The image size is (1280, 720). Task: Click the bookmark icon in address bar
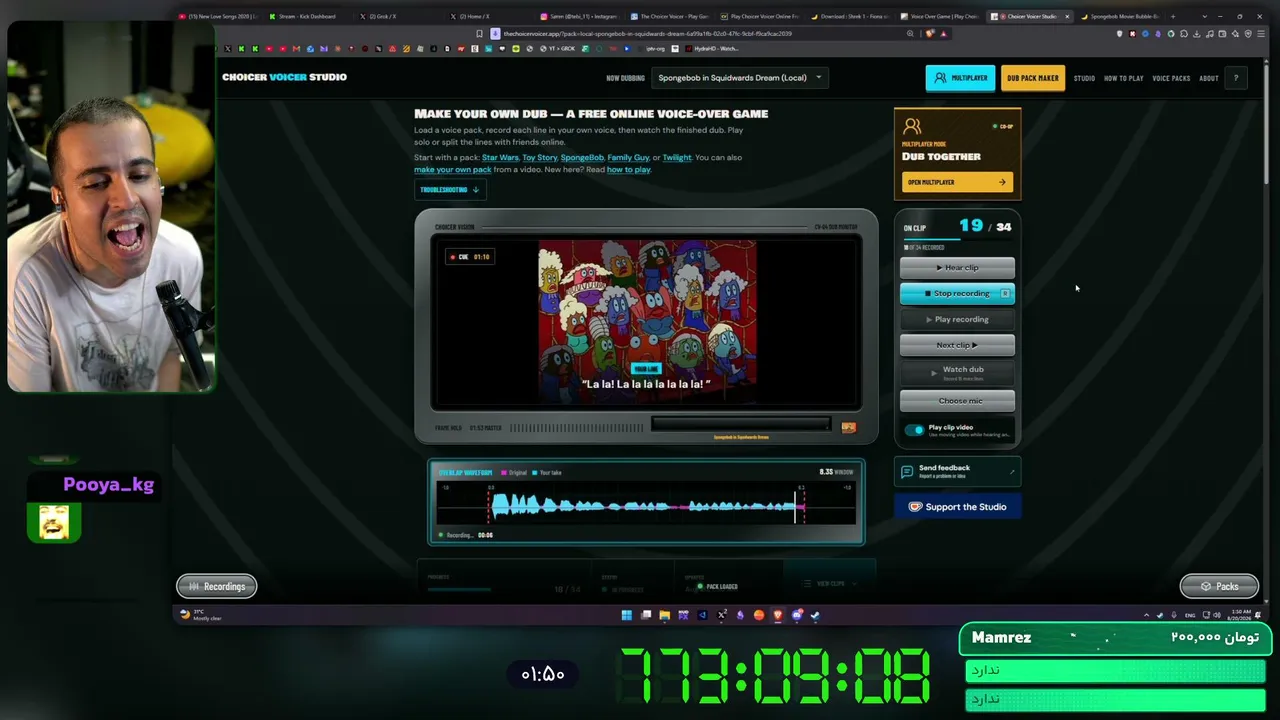[x=479, y=33]
